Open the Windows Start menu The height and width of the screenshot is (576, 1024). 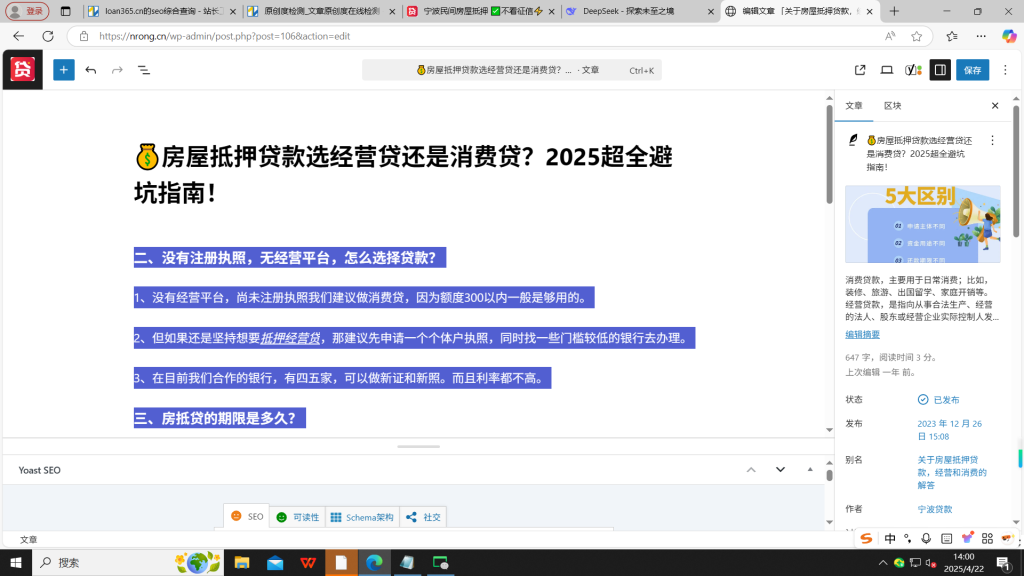tap(16, 562)
